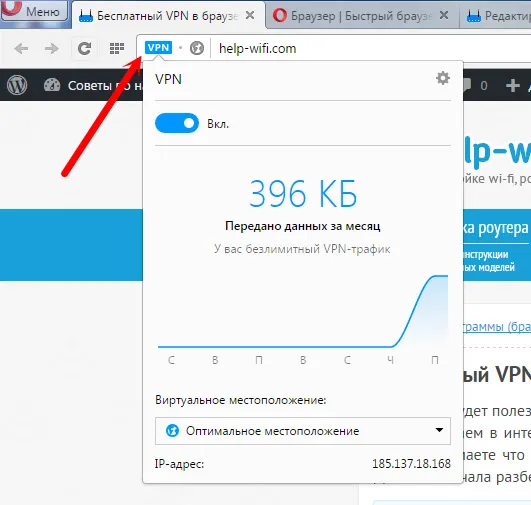This screenshot has height=505, width=531.
Task: Close the Бесплатный VPN в браузере tab
Action: click(x=250, y=15)
